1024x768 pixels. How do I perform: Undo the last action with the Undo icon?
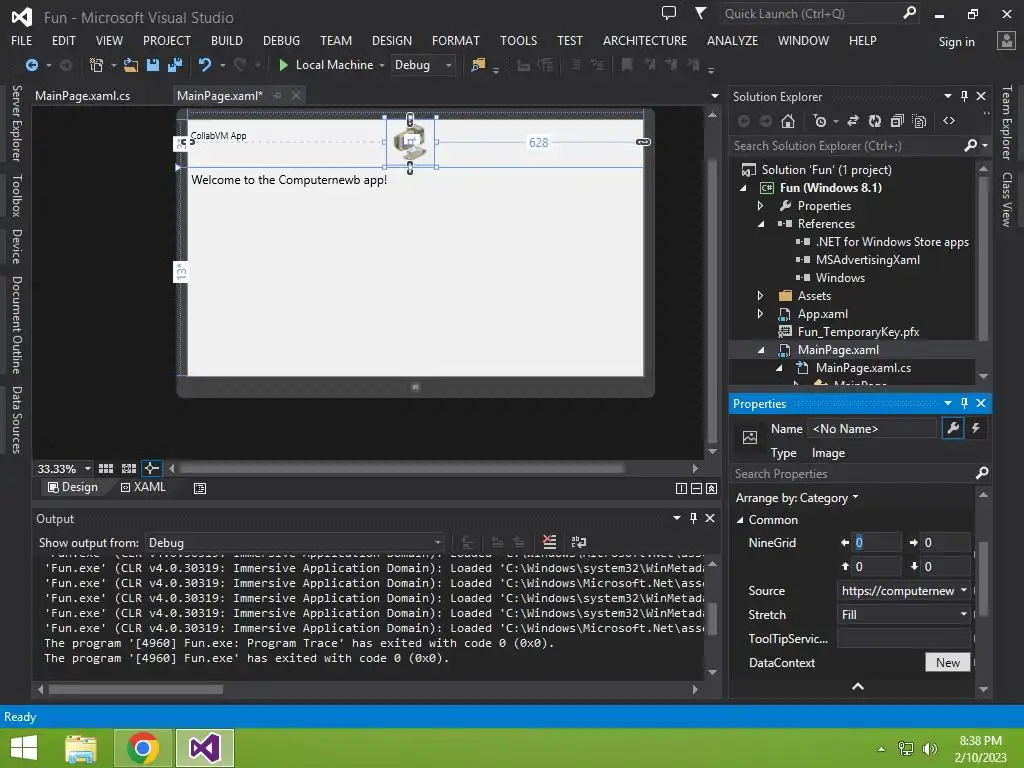click(205, 65)
